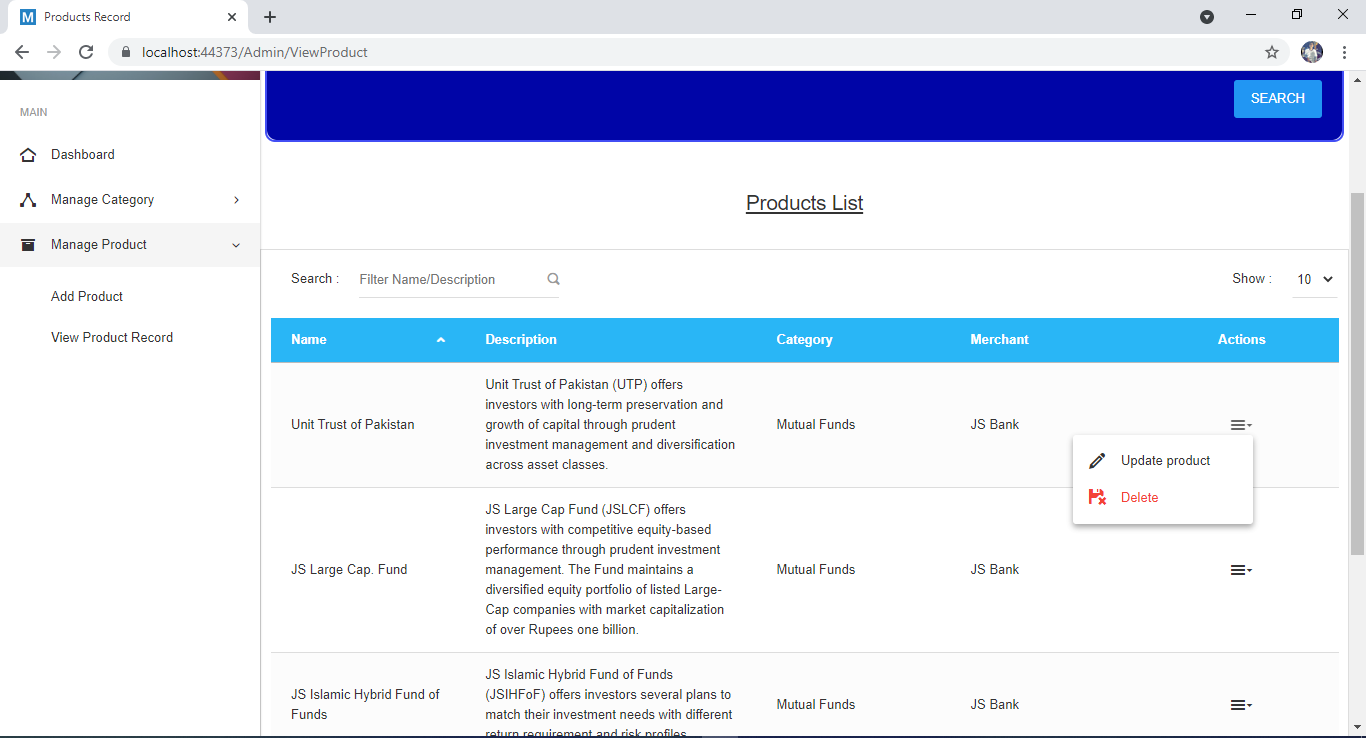Select the Products Record browser tab
This screenshot has height=738, width=1366.
point(128,17)
